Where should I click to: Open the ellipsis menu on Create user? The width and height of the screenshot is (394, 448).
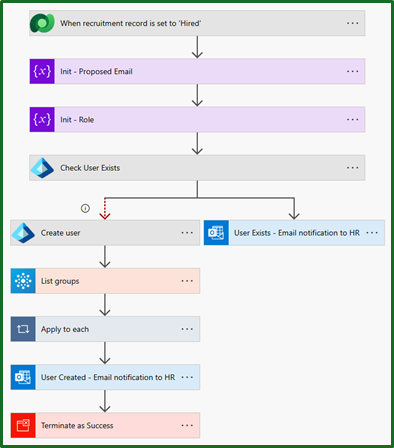click(x=187, y=233)
